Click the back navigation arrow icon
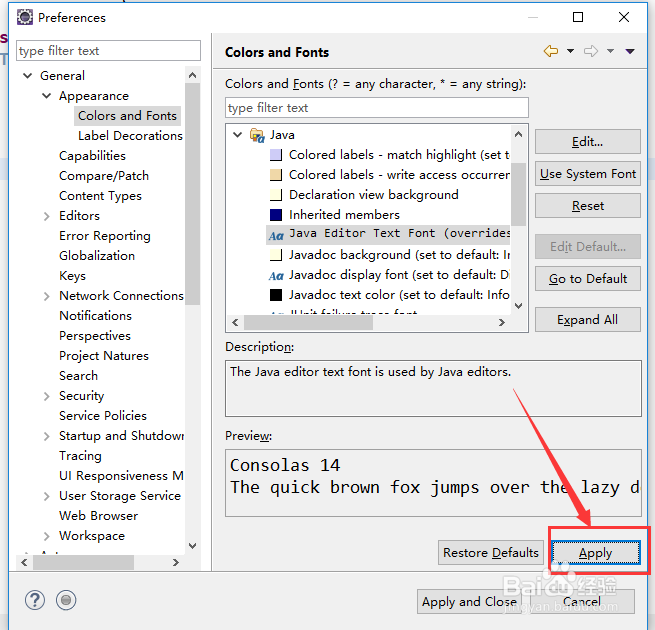Screen dimensions: 655x630 551,51
